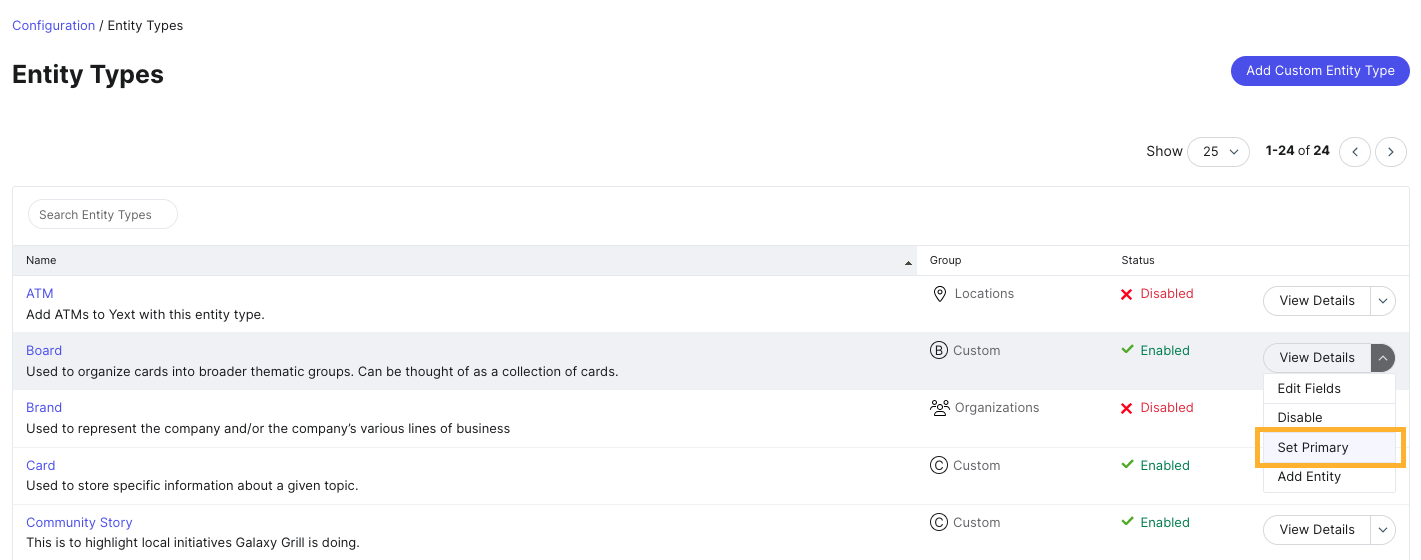Select Disable from the Board menu
The image size is (1421, 560).
point(1300,418)
